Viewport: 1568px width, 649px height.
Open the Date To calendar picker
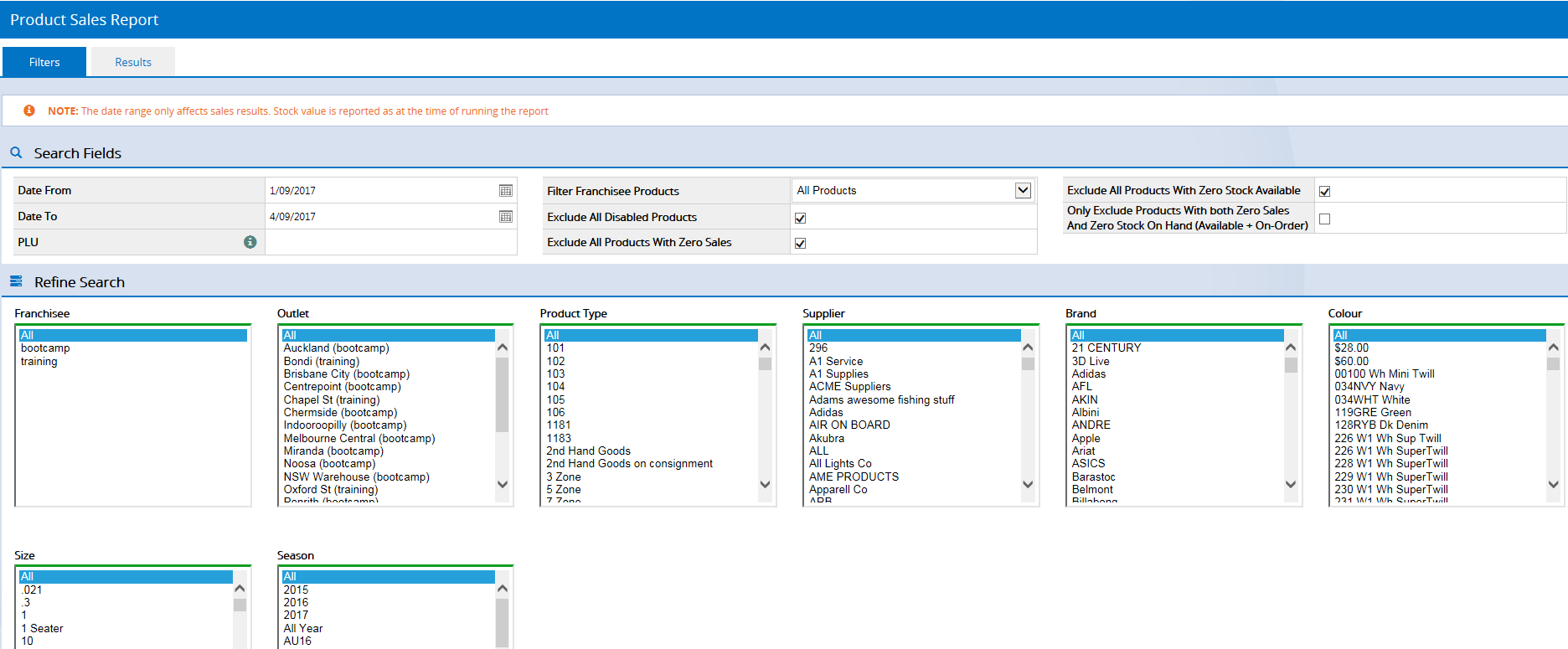point(506,217)
